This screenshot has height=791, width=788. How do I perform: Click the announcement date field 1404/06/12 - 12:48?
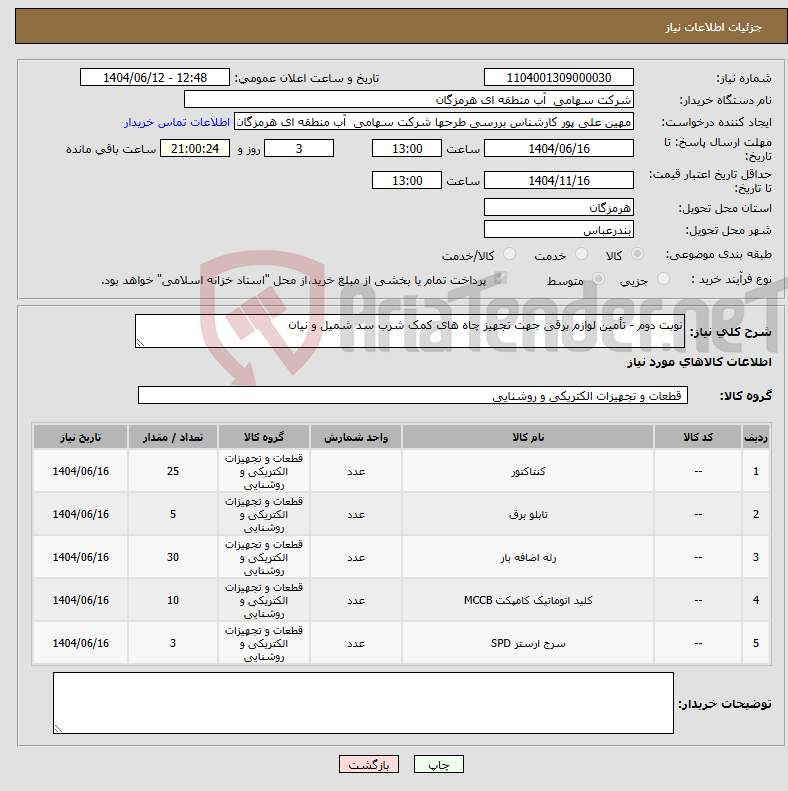[155, 77]
